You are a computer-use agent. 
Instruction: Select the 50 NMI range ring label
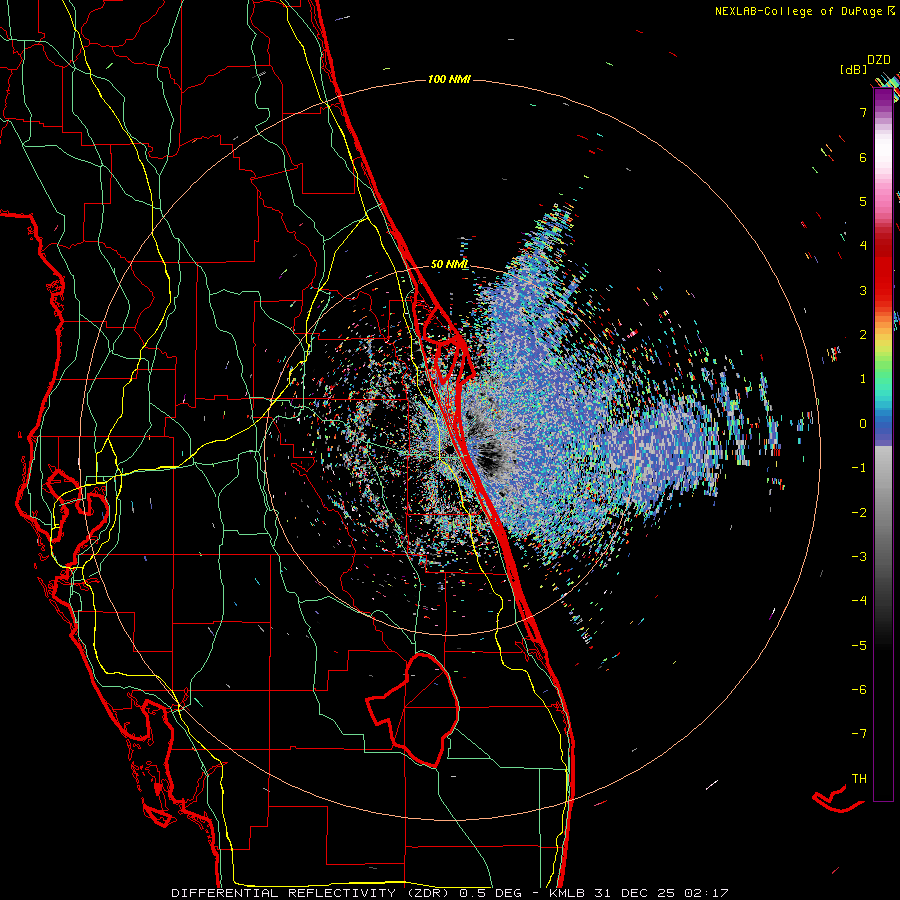[449, 264]
